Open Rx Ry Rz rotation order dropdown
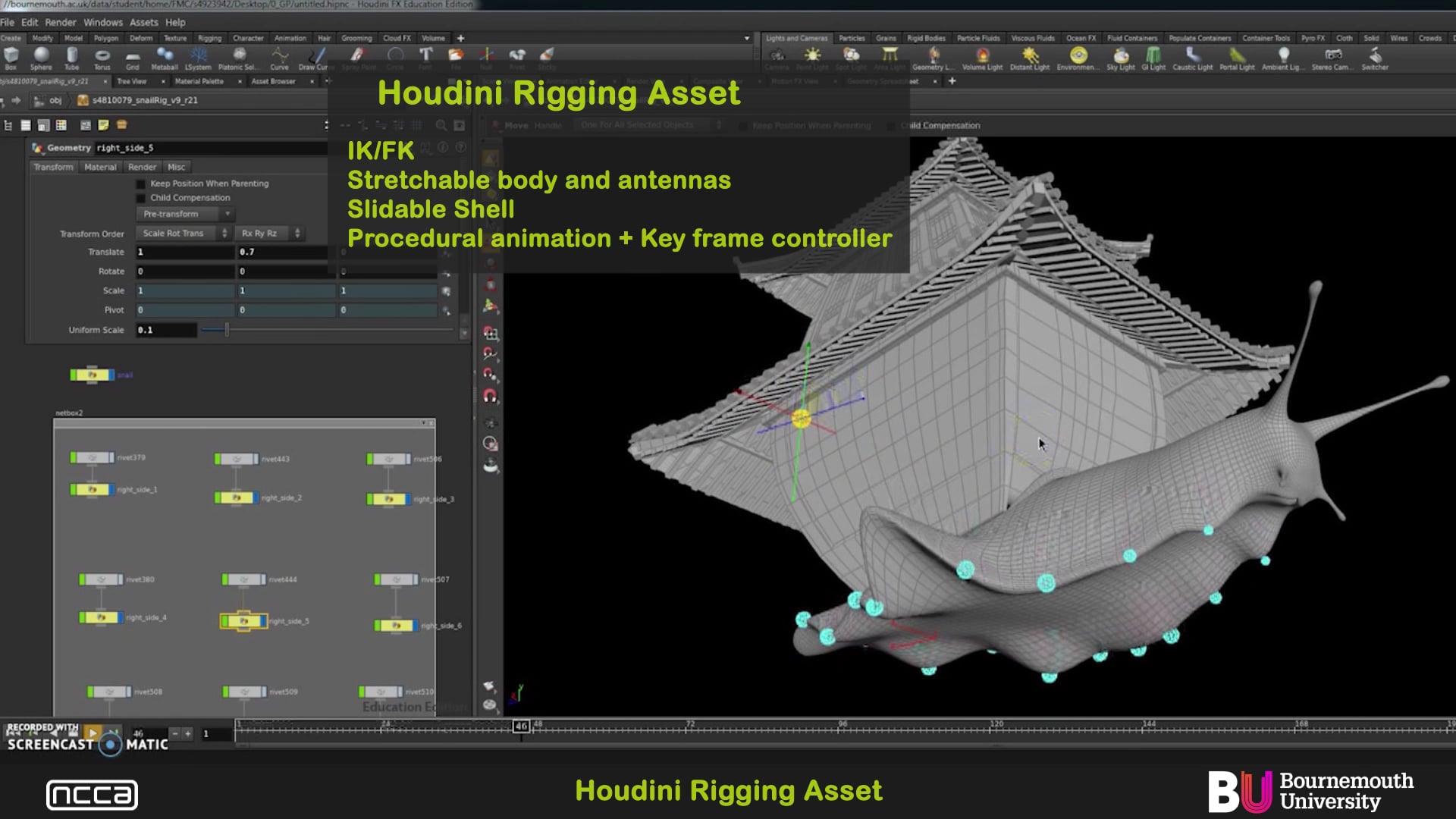The image size is (1456, 819). [x=269, y=234]
